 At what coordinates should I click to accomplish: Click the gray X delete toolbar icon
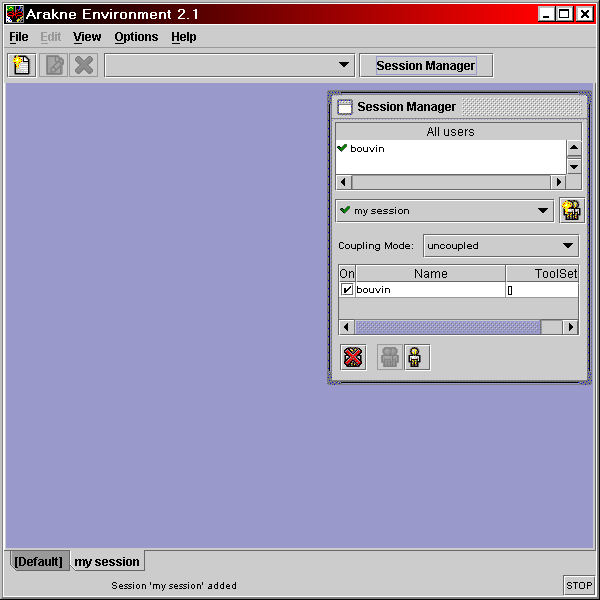coord(84,65)
